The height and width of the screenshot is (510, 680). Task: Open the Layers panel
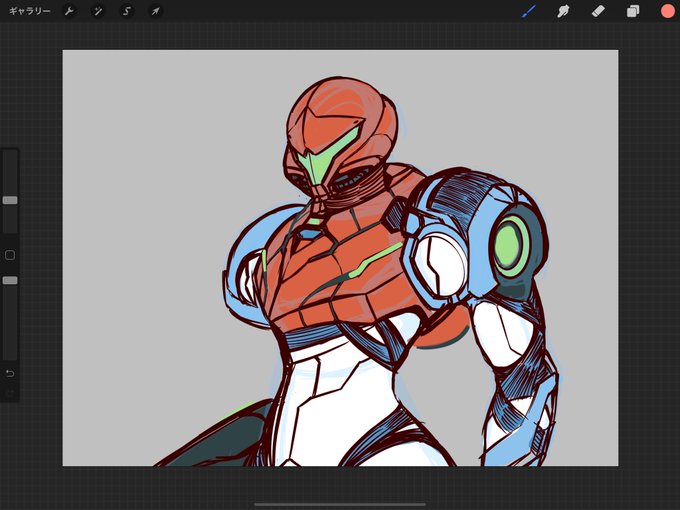633,11
